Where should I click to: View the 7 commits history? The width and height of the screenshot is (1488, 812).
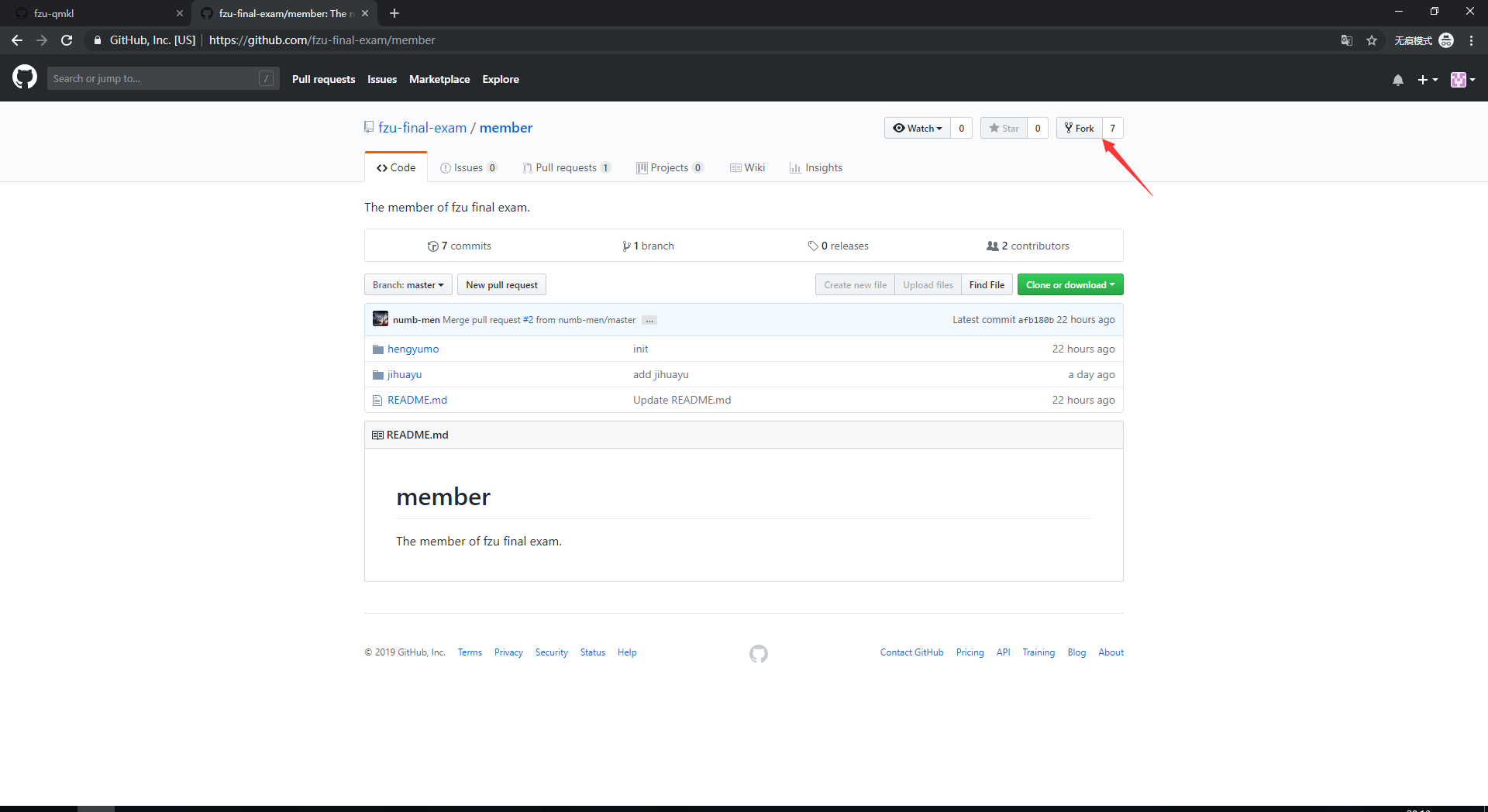tap(460, 246)
